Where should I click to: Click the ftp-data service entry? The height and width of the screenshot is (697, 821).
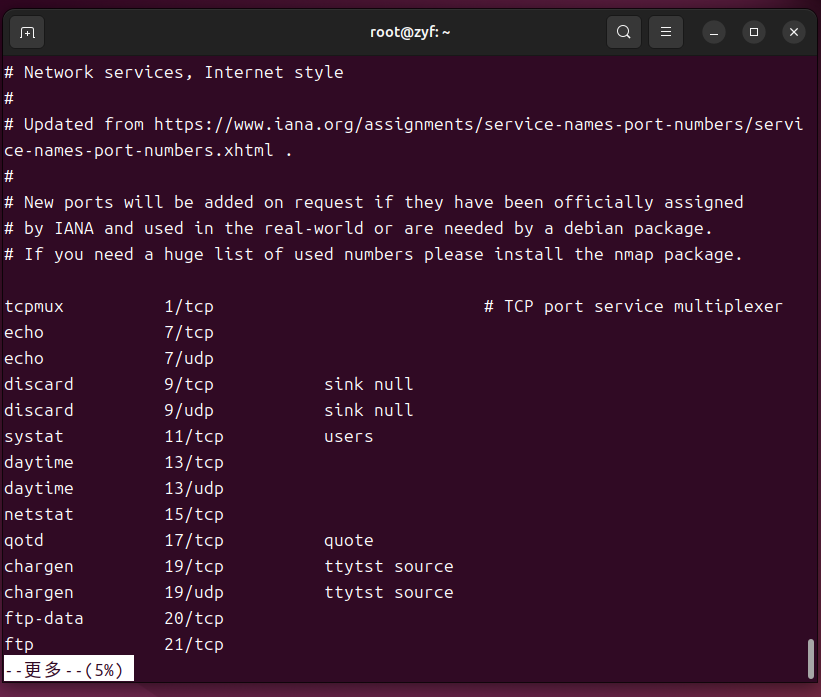(44, 618)
